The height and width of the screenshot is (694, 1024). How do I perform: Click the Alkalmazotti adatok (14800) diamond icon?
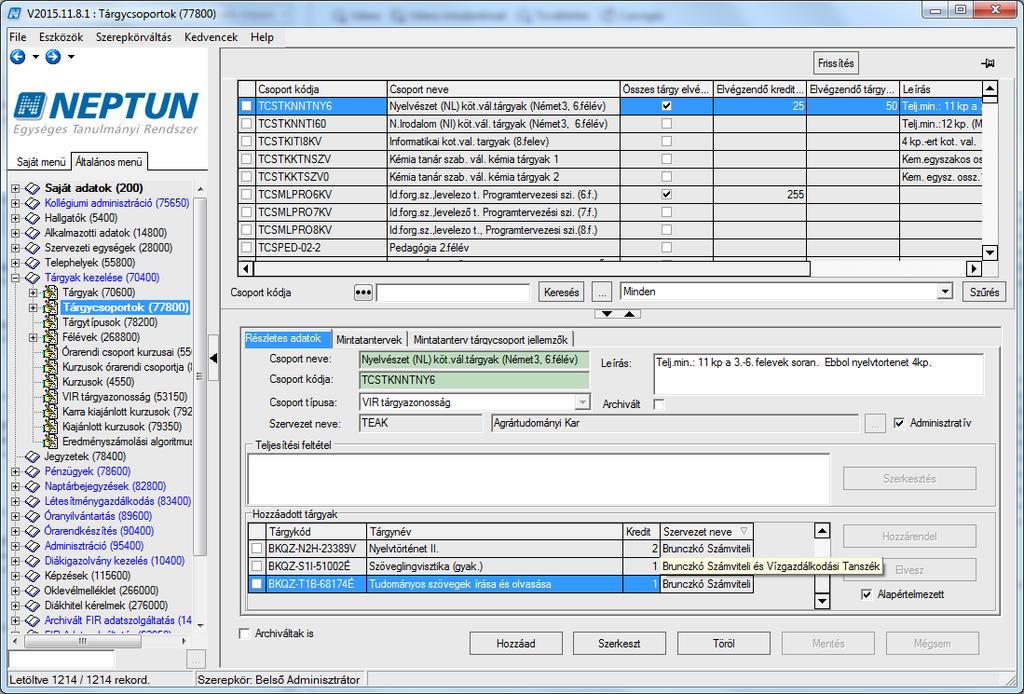33,233
